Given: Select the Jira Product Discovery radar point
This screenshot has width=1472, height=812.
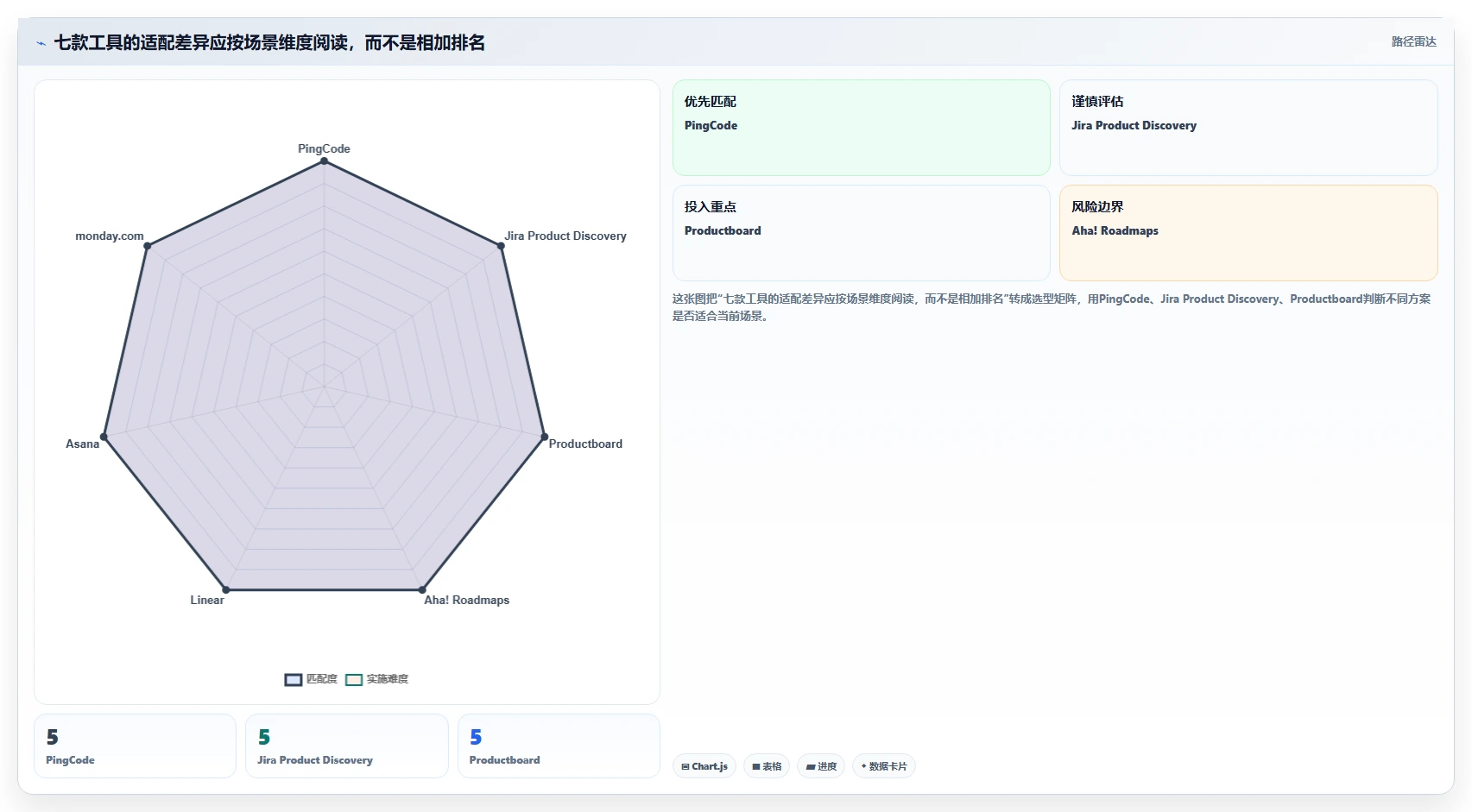Looking at the screenshot, I should point(501,246).
